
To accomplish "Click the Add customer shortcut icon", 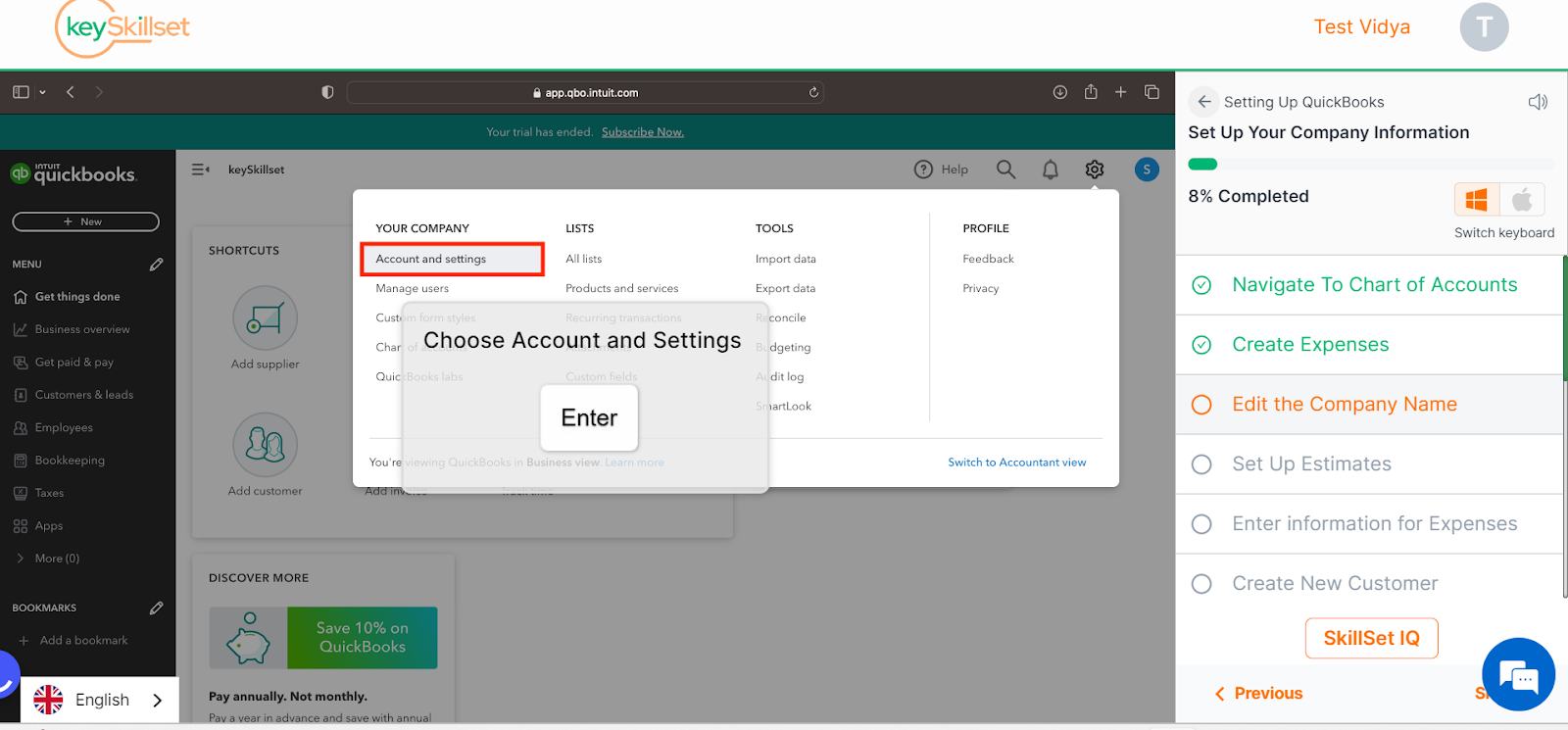I will 265,445.
